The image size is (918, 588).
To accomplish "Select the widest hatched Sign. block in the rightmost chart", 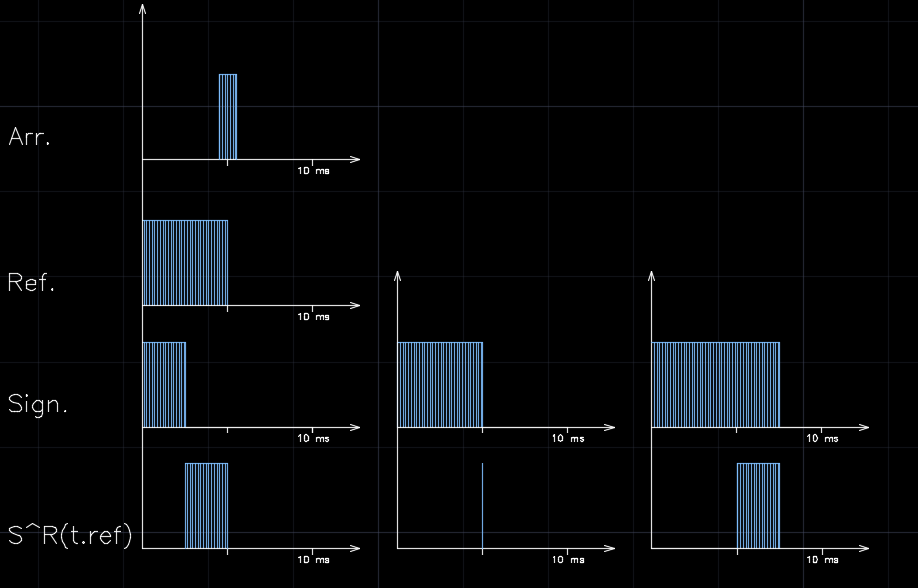I will point(715,385).
